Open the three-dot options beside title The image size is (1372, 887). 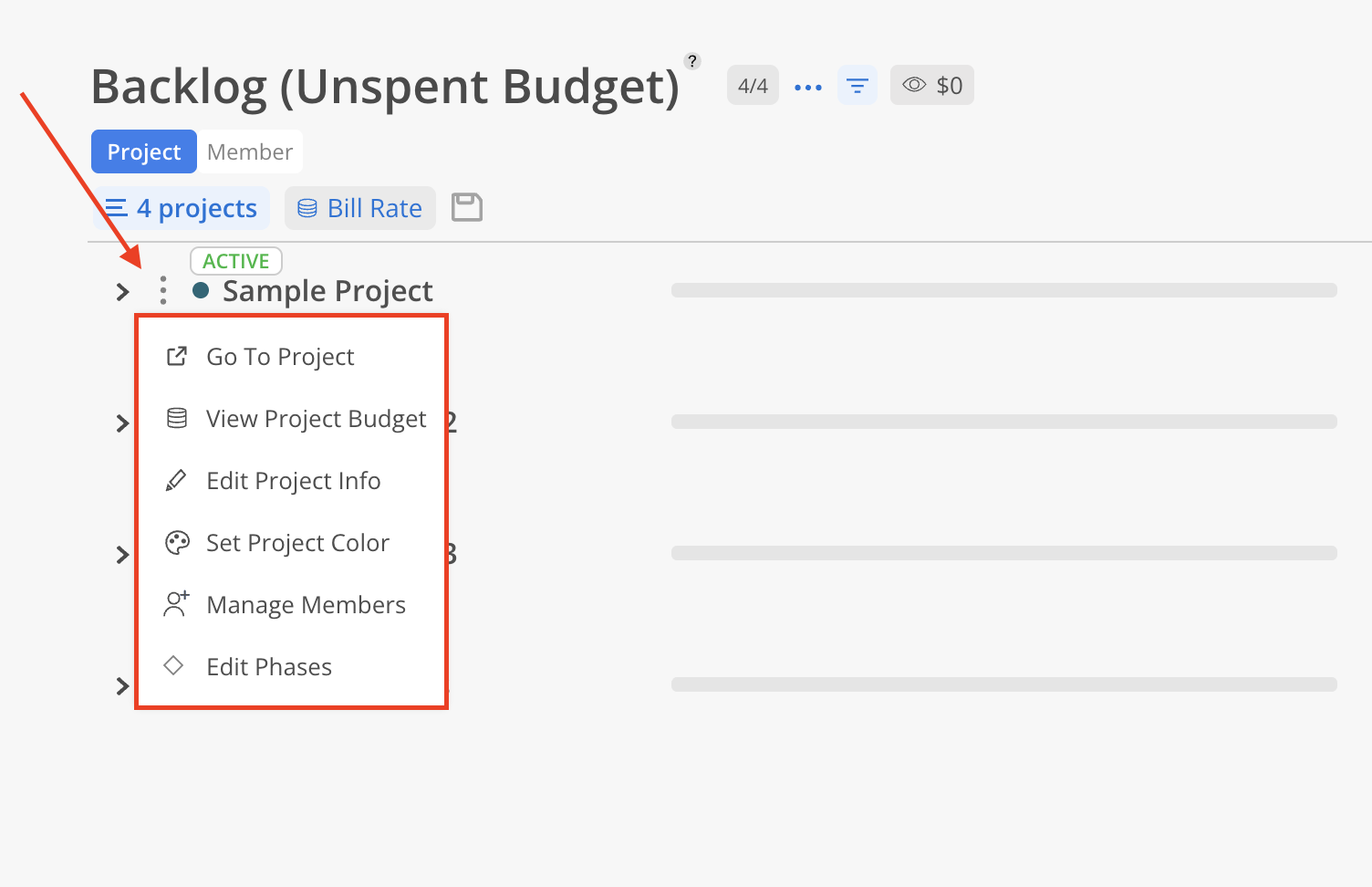click(x=808, y=87)
